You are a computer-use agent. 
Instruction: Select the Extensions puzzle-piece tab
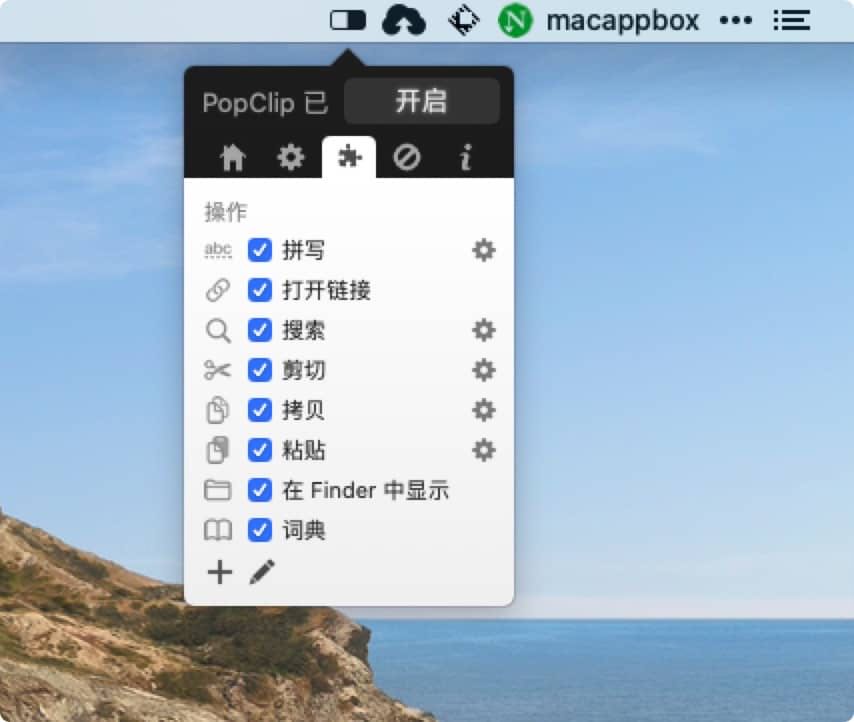pos(349,158)
